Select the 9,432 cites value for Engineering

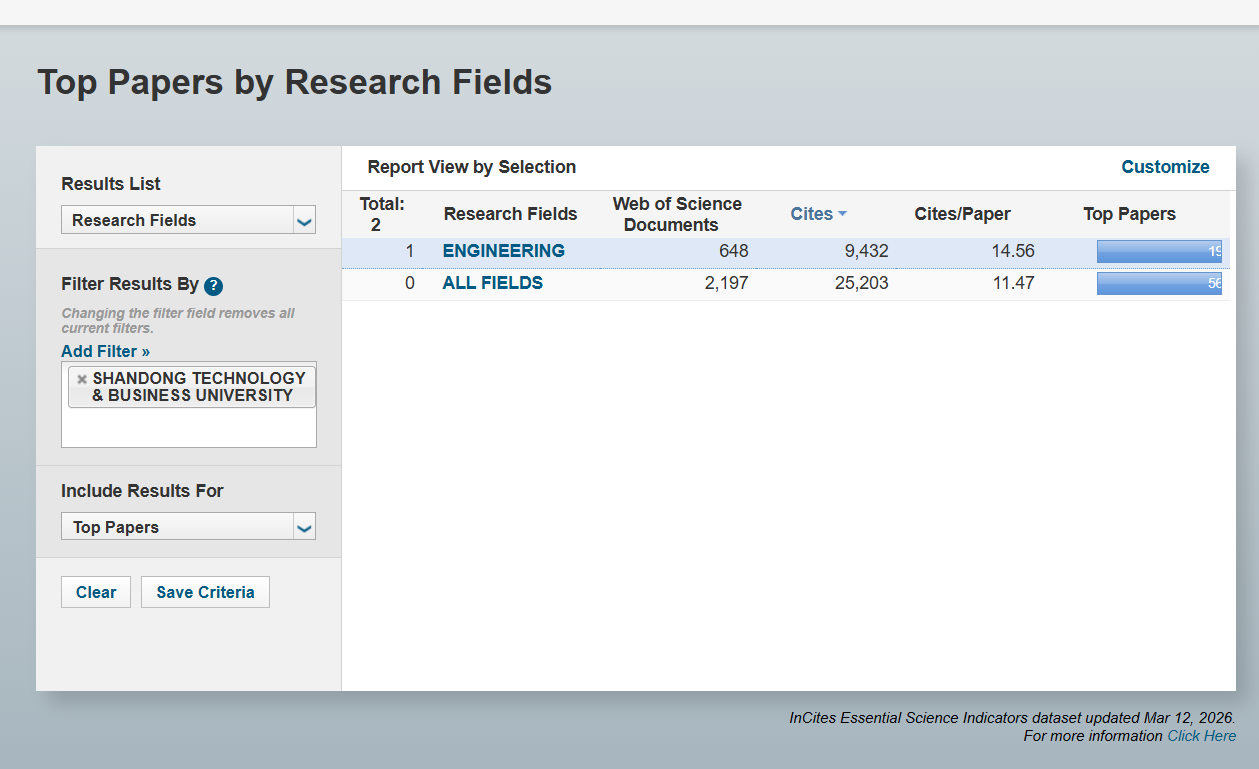coord(866,251)
